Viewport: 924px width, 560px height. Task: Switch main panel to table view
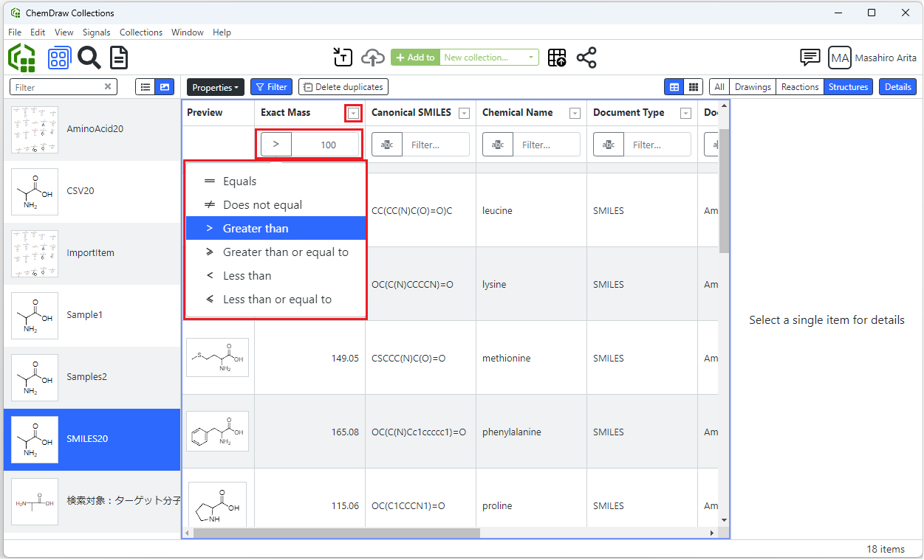tap(674, 87)
